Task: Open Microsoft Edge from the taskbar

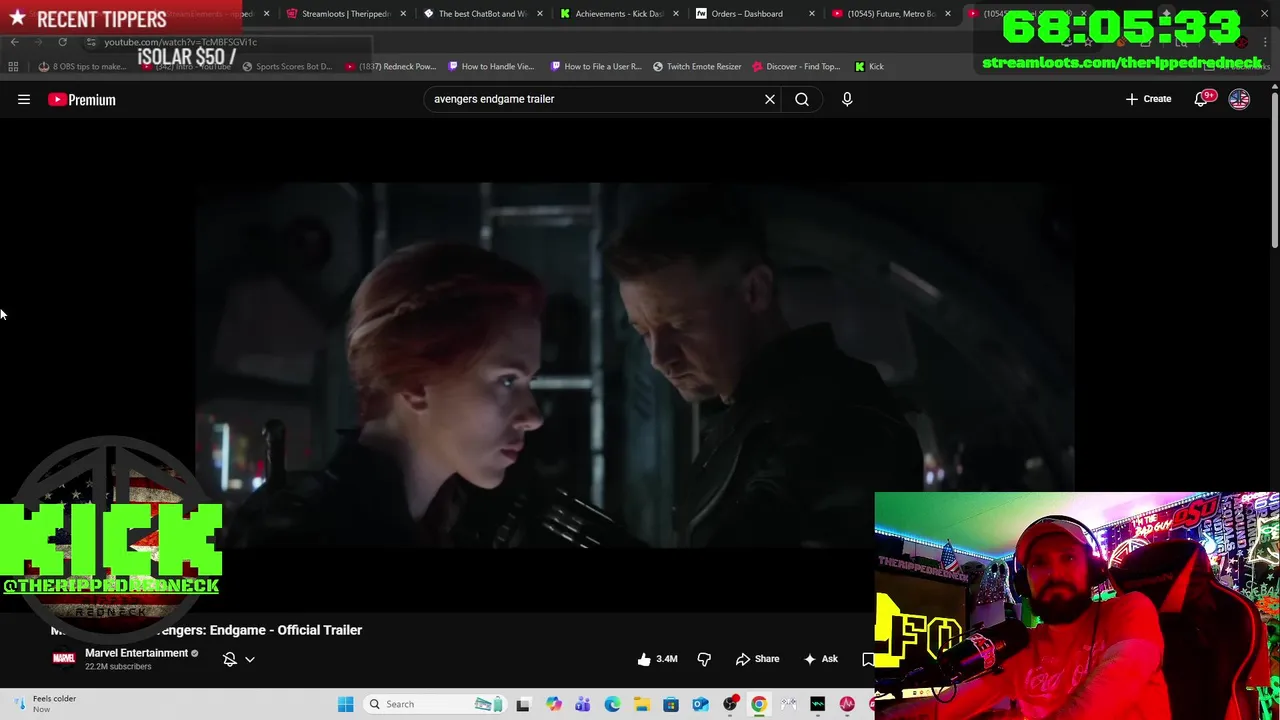Action: (612, 704)
